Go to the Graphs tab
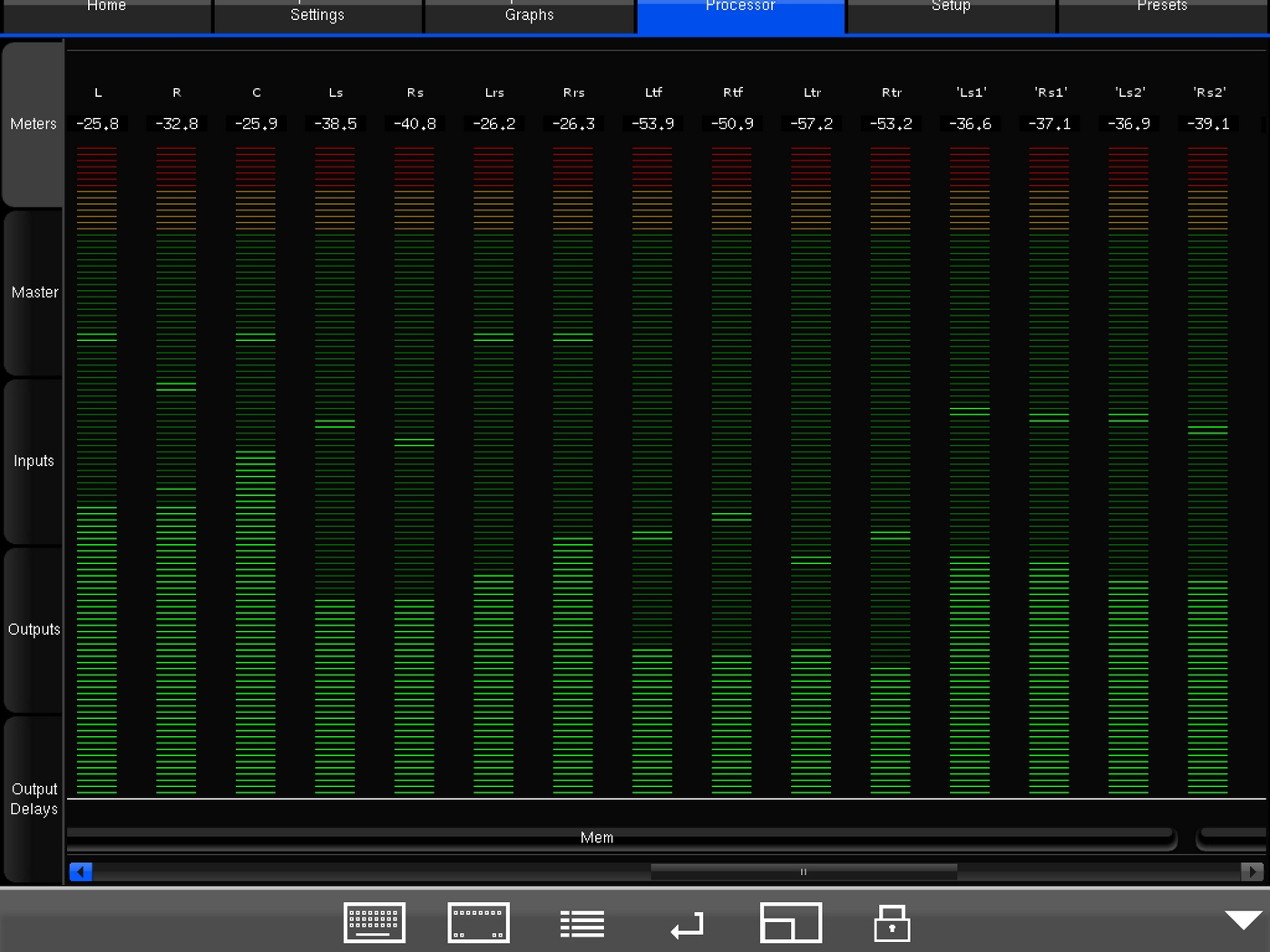The image size is (1270, 952). 529,15
